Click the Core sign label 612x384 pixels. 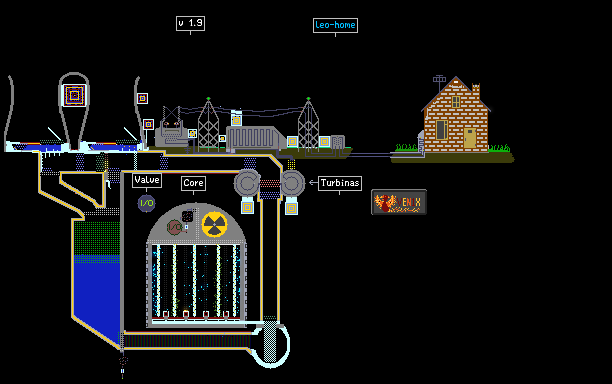tap(193, 183)
